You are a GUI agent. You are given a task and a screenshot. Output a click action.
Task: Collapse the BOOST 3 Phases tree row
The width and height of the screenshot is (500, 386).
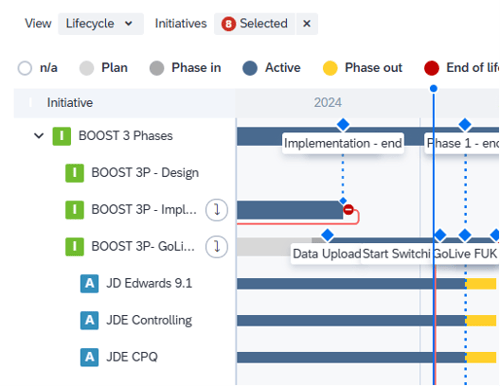[x=39, y=136]
